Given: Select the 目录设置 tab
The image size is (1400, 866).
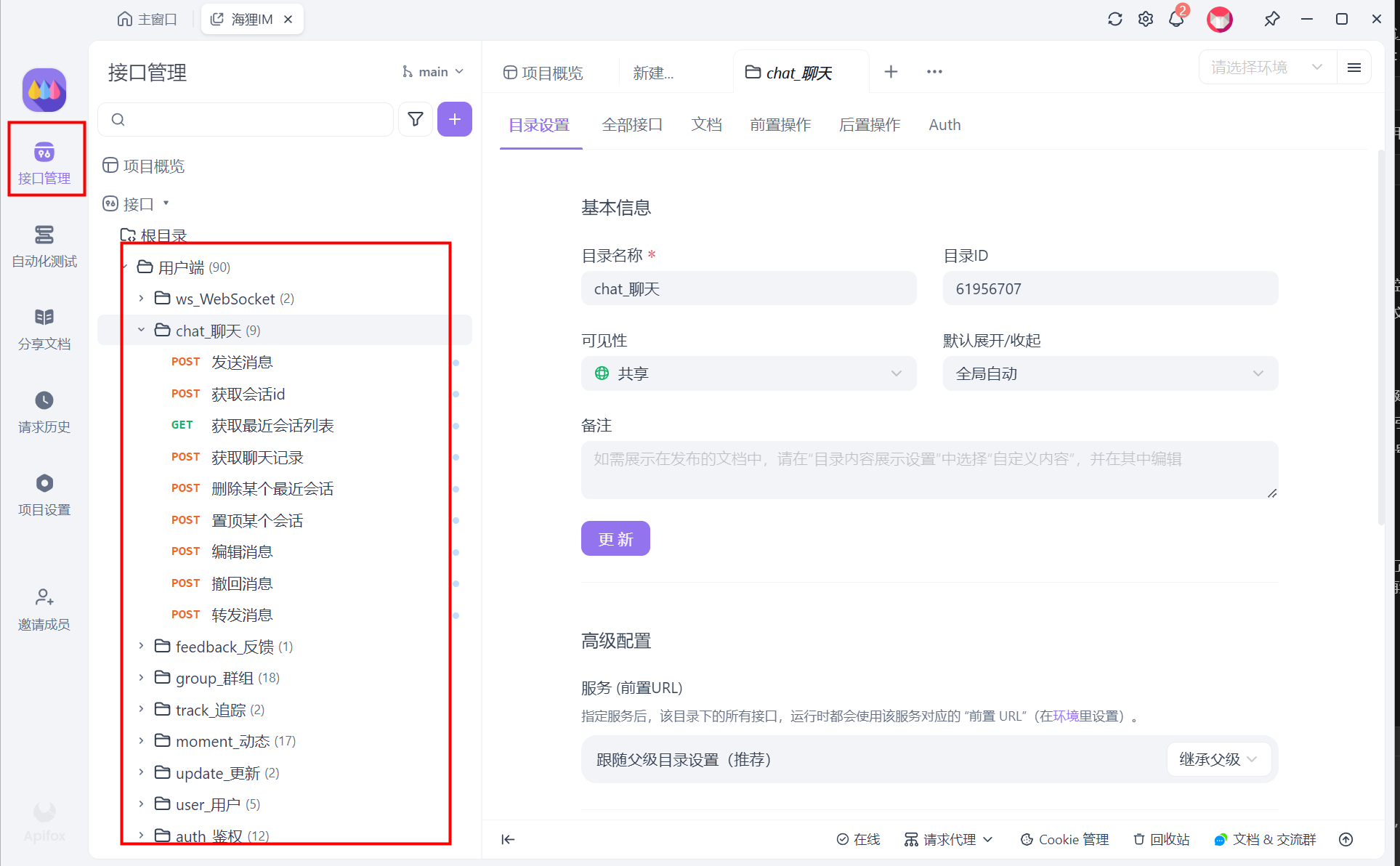Looking at the screenshot, I should pos(539,125).
